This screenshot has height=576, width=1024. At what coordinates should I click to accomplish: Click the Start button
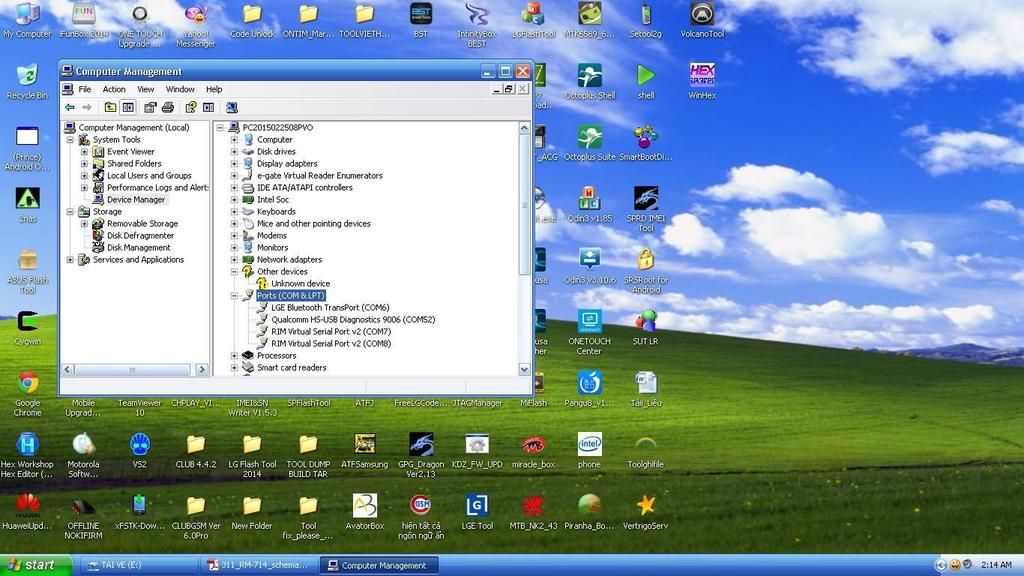click(34, 565)
